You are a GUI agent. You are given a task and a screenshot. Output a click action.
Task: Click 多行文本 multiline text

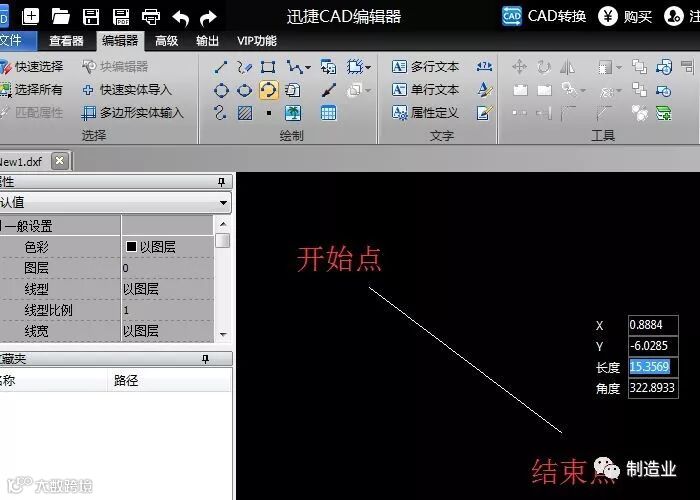425,67
